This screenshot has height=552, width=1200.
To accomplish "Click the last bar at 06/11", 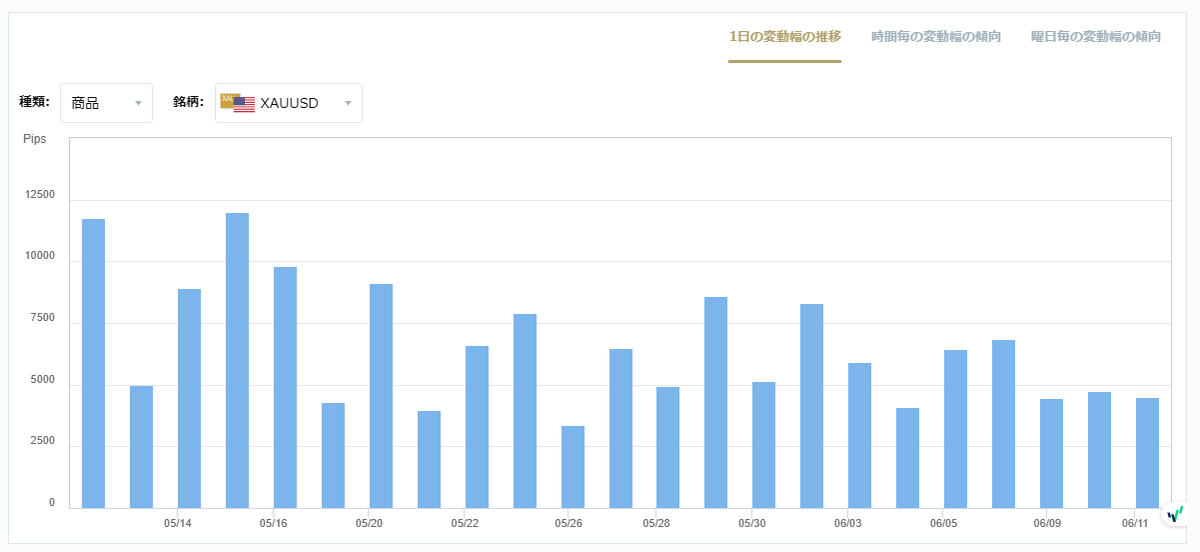I will pos(1148,453).
